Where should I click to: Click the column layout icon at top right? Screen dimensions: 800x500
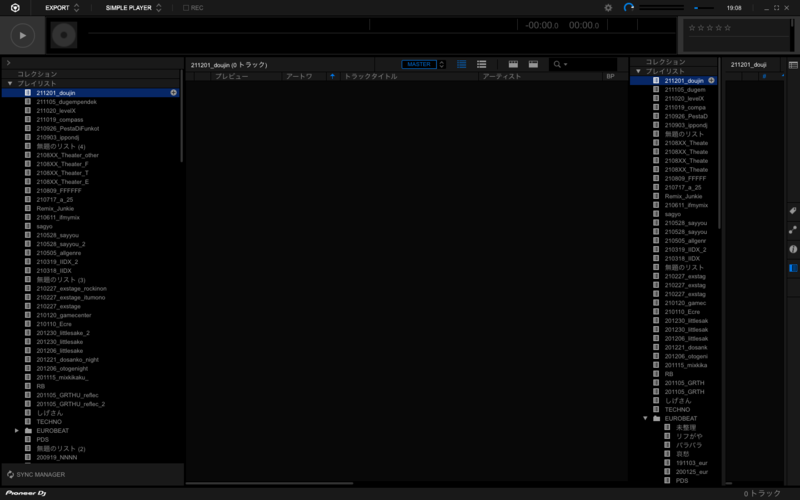point(793,65)
